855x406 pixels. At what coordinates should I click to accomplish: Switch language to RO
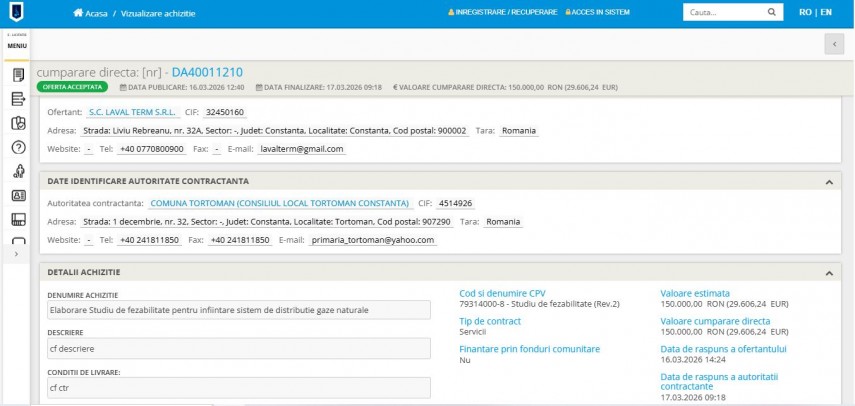[805, 13]
